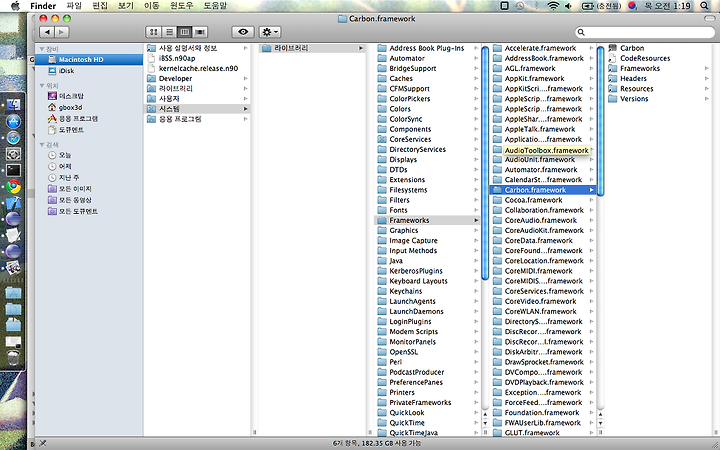This screenshot has width=720, height=450.
Task: Switch to Cover Flow view
Action: 200,32
